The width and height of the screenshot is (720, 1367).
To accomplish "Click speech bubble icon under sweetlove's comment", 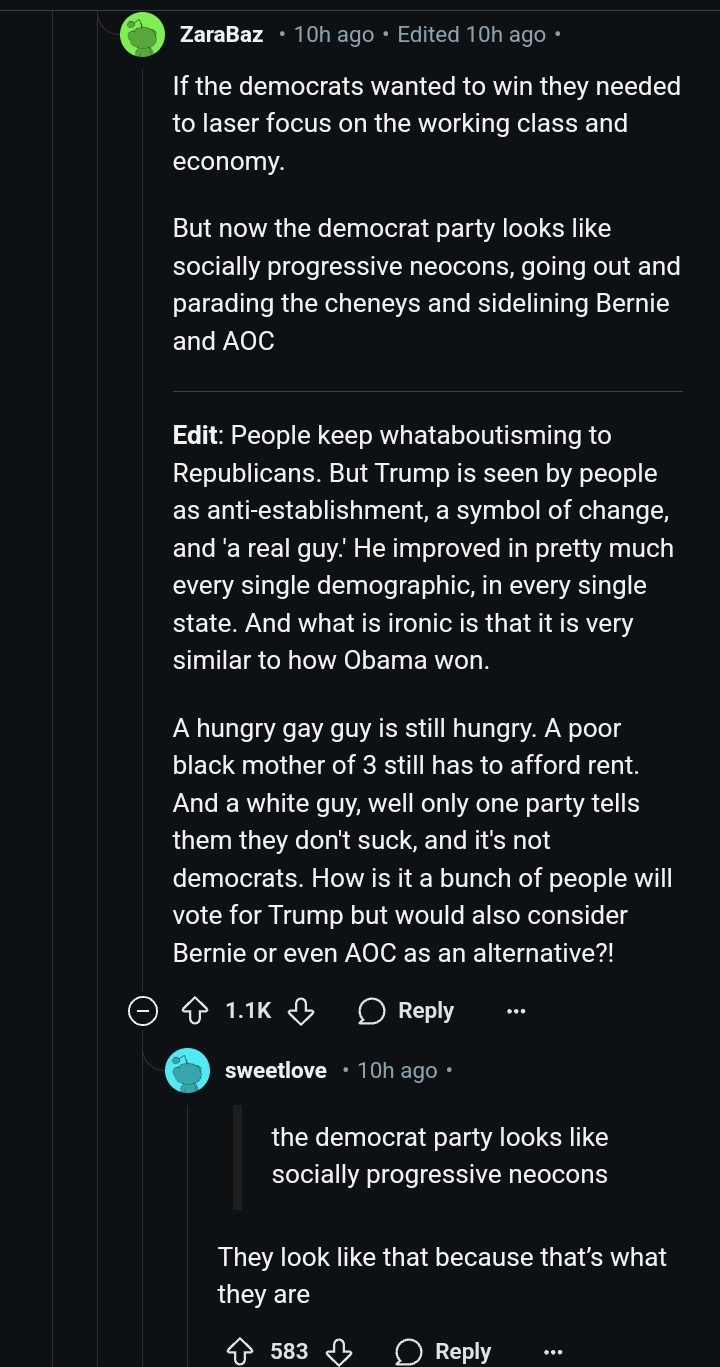I will [x=408, y=1351].
